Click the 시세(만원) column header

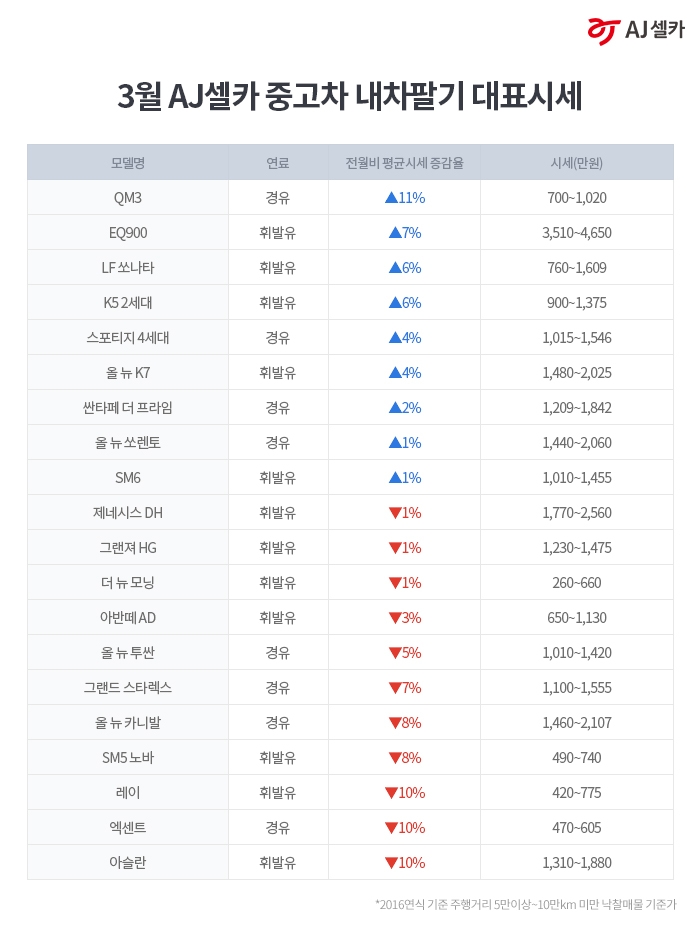tap(577, 163)
